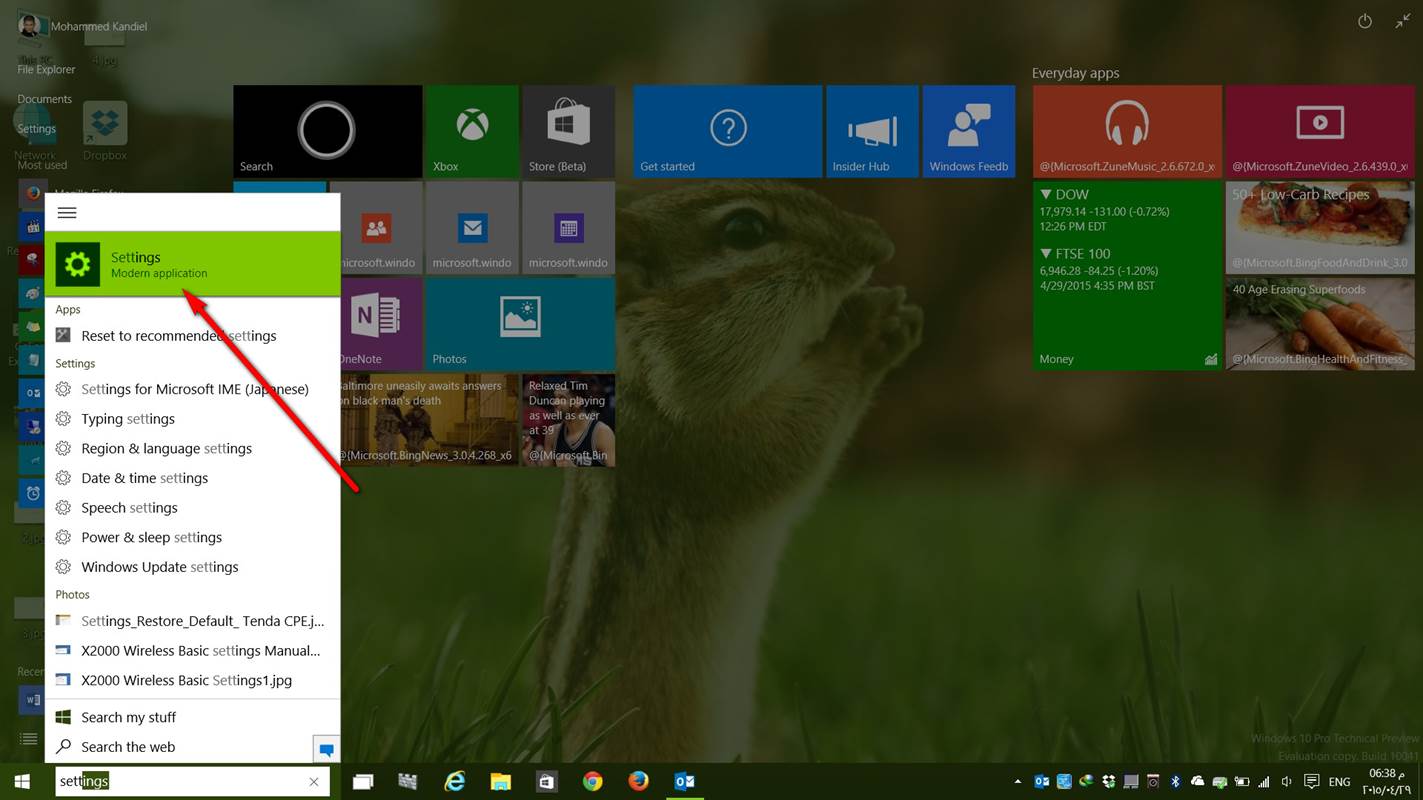Open the Get started tile

point(728,131)
